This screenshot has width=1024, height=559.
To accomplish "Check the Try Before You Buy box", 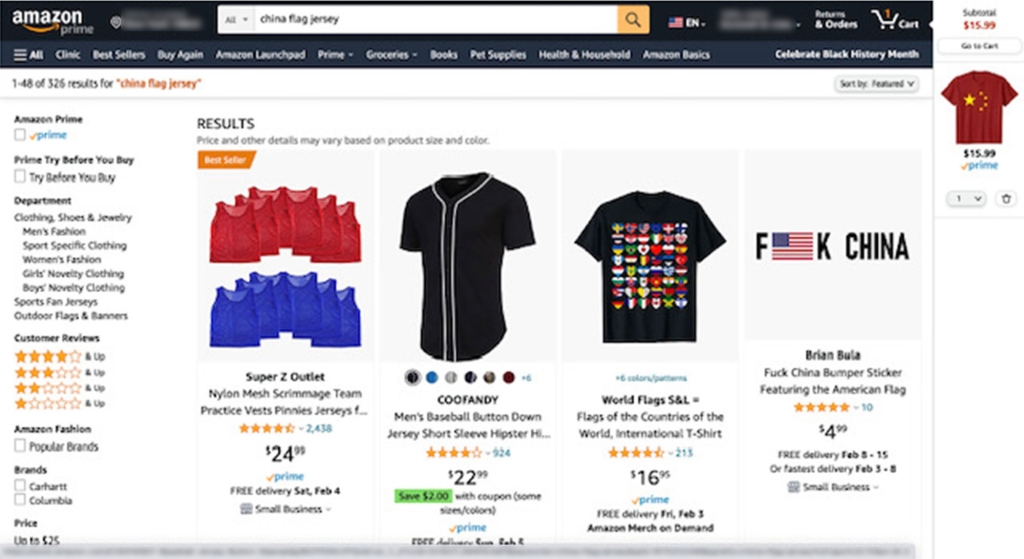I will (x=20, y=176).
